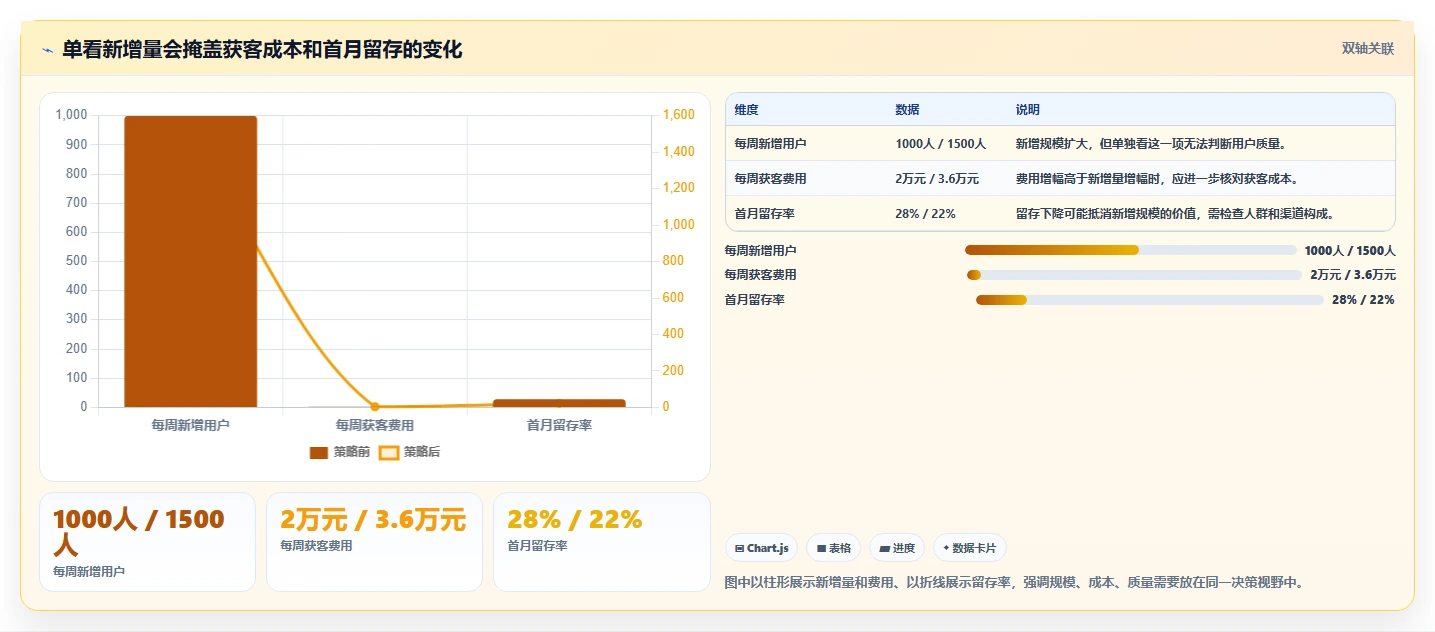Click the tall 每周新增用户 chart bar
1435x632 pixels.
(190, 262)
